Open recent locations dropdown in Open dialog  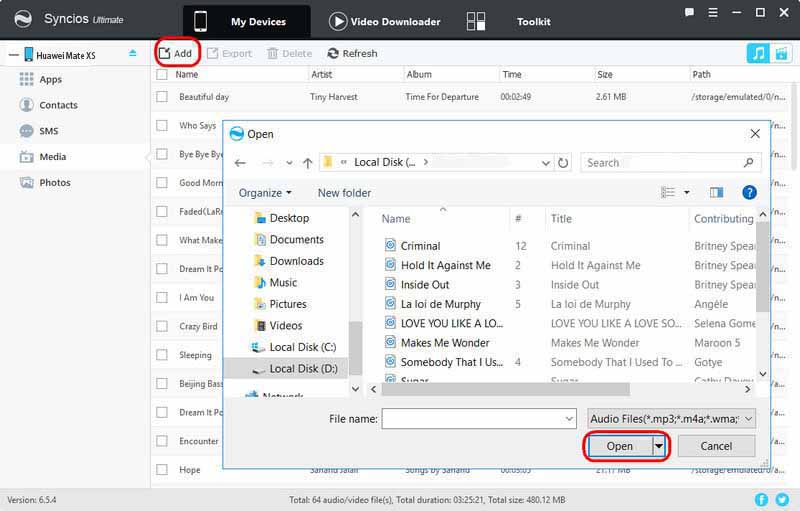coord(289,163)
